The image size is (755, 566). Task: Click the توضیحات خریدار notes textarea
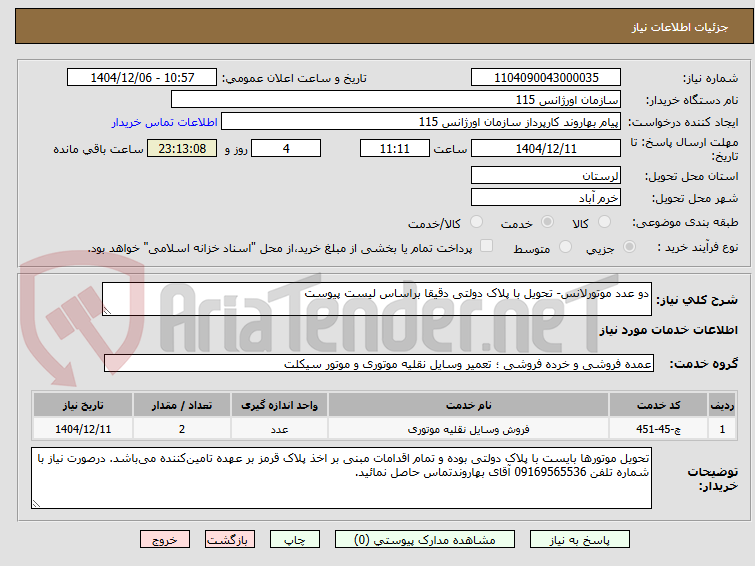tap(341, 478)
